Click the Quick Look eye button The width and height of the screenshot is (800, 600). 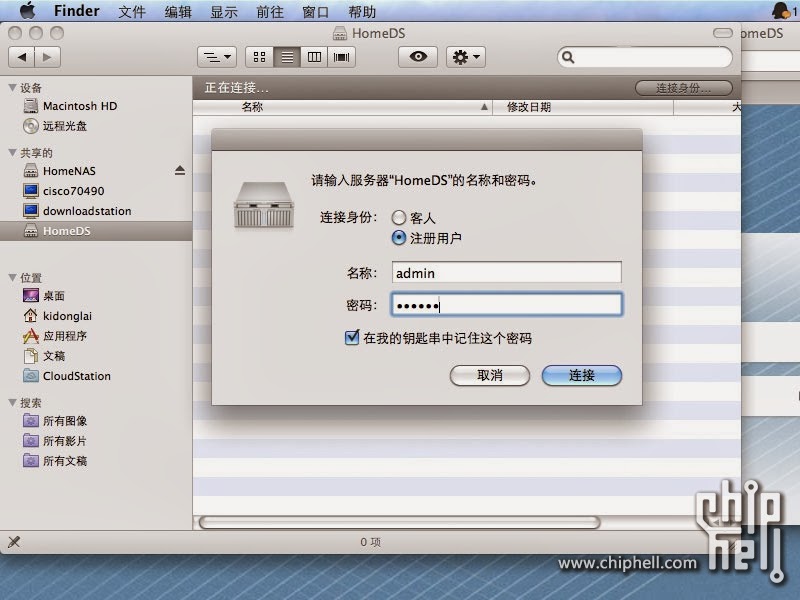418,57
